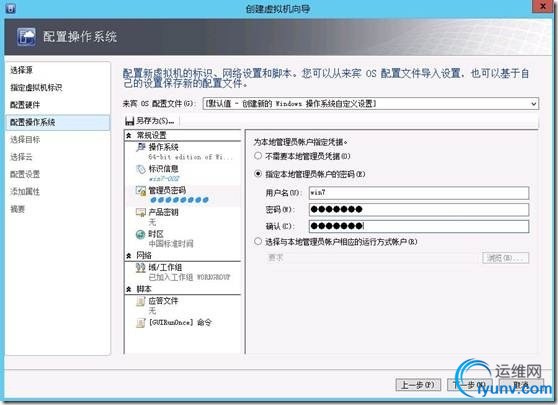Choose 指定本地管理员帐户的密码 radio option
Viewport: 558px width, 405px height.
tap(258, 174)
